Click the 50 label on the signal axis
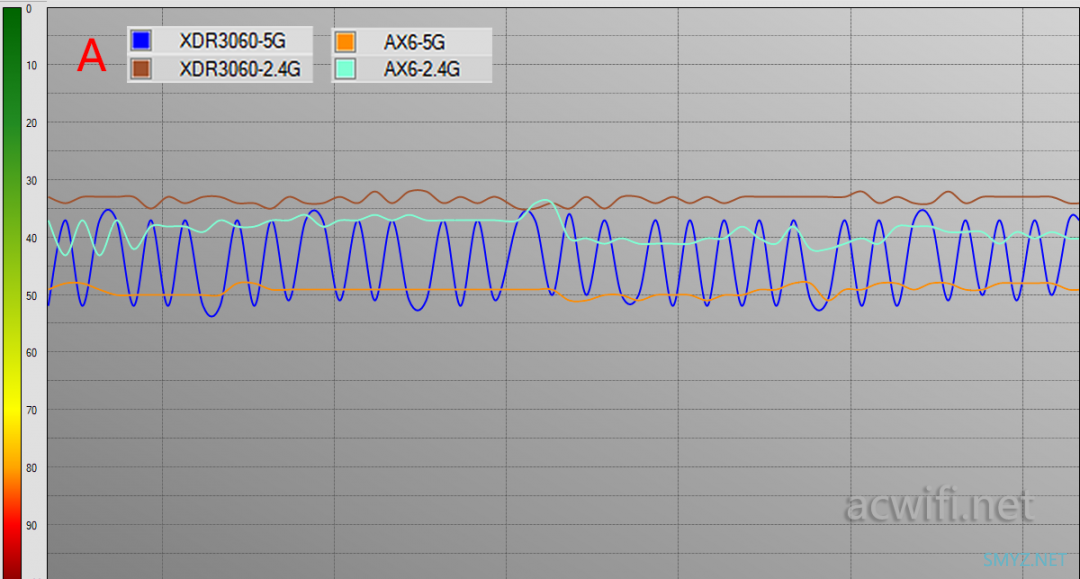This screenshot has height=579, width=1080. pyautogui.click(x=31, y=296)
